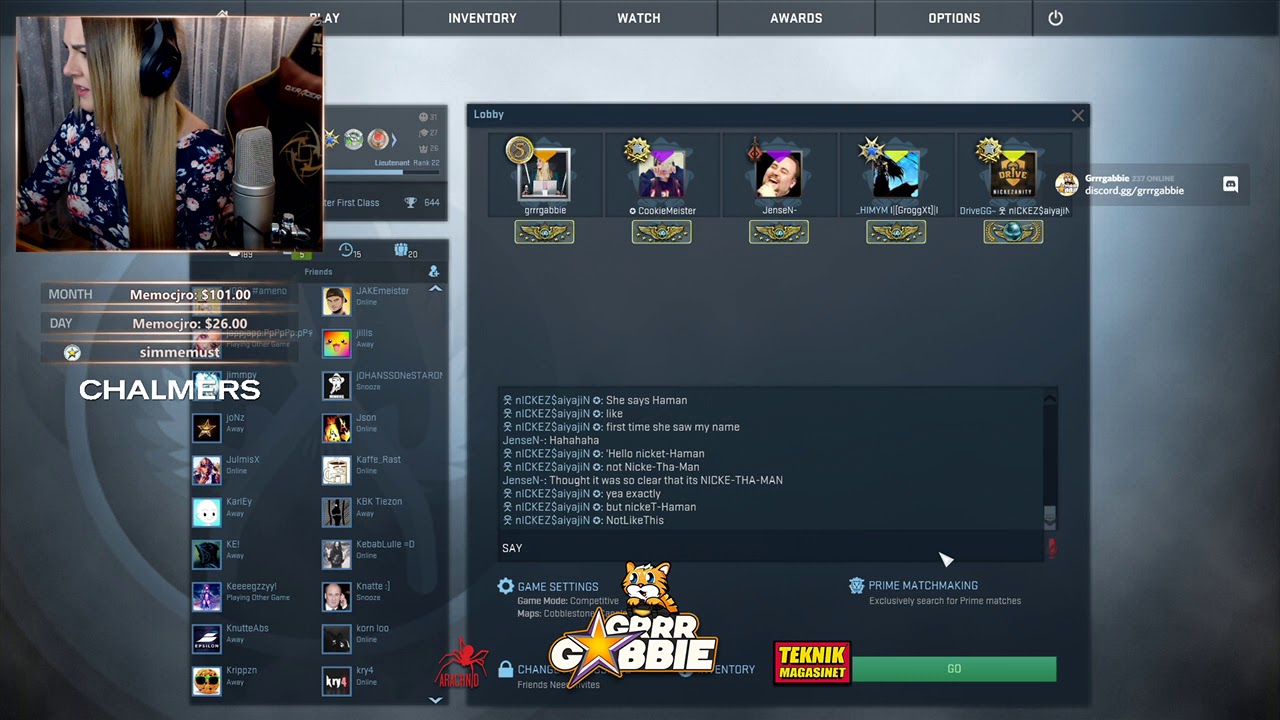Select friend korn loo
Image resolution: width=1280 pixels, height=720 pixels.
click(382, 638)
